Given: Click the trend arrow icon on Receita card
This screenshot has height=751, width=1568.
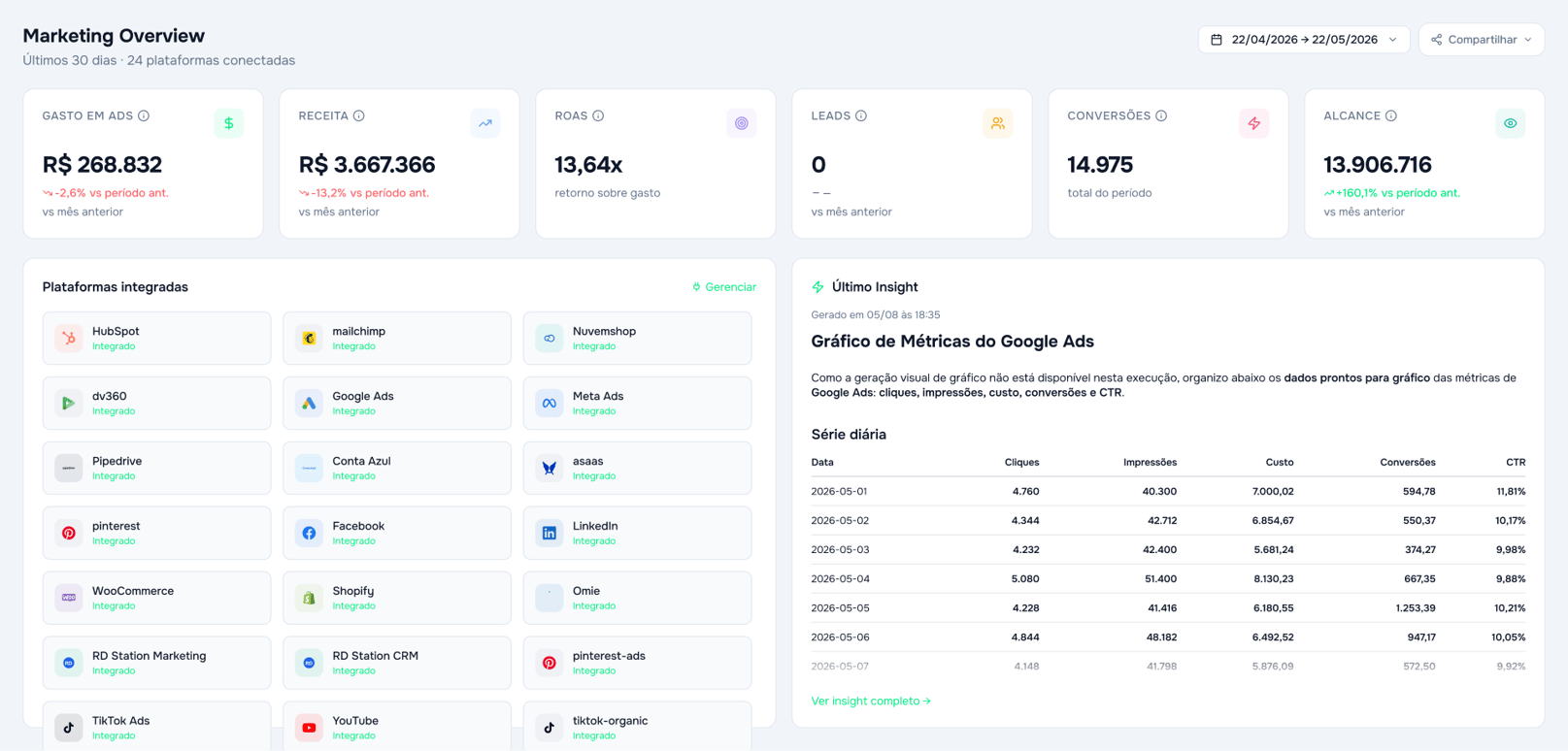Looking at the screenshot, I should pyautogui.click(x=485, y=123).
